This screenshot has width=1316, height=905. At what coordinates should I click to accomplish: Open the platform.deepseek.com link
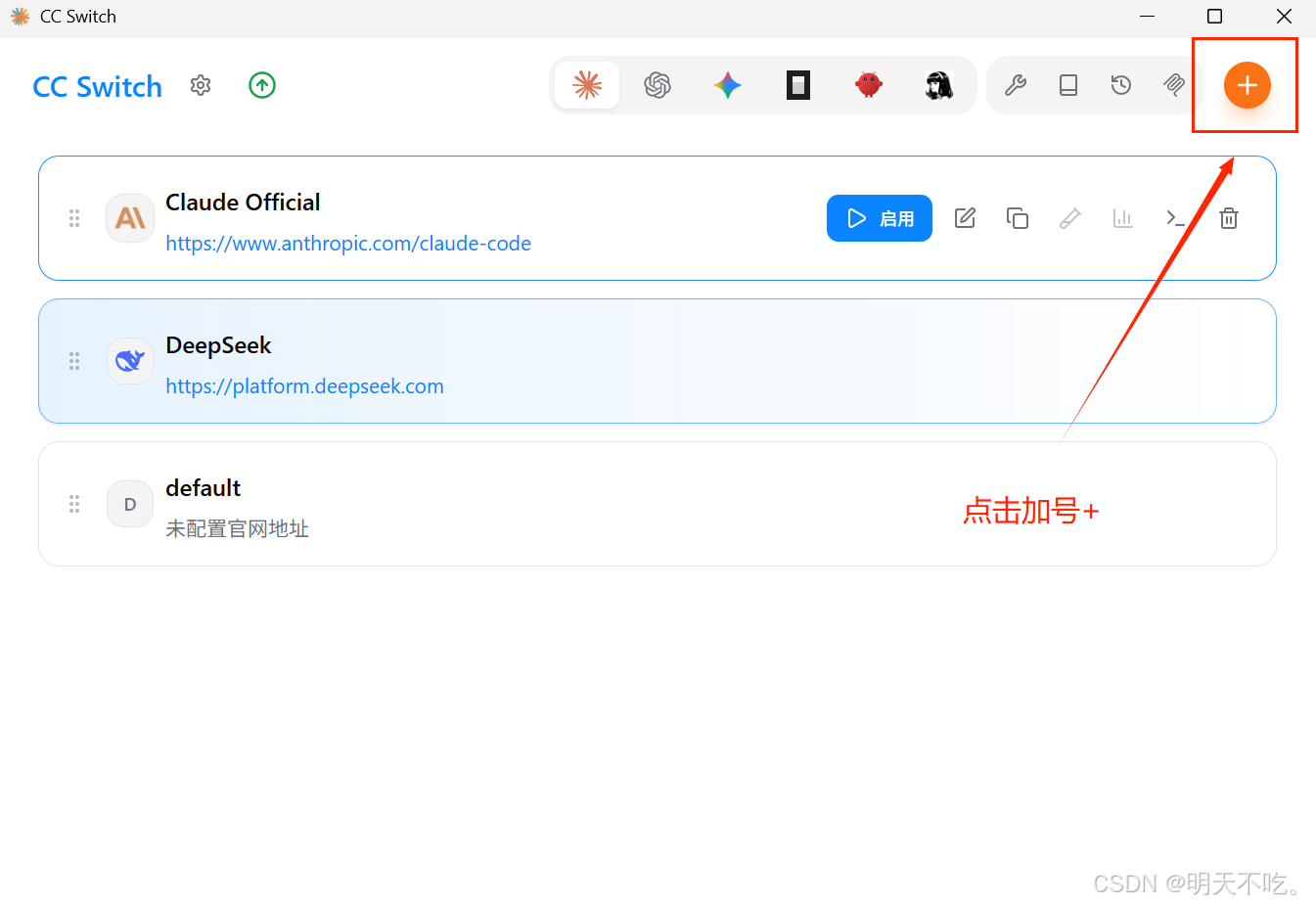point(304,386)
